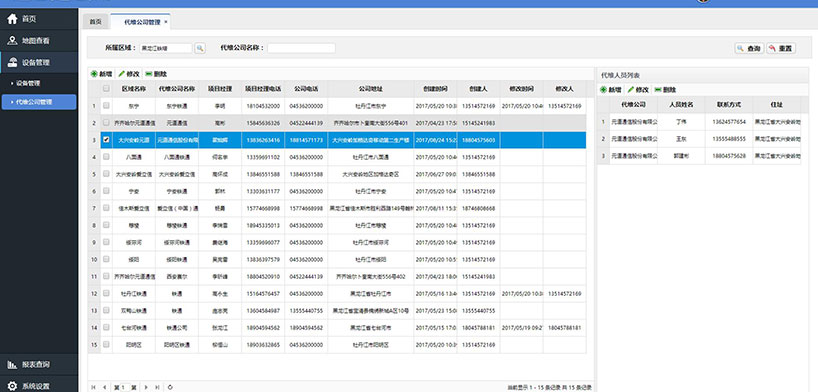This screenshot has height=392, width=818.
Task: Click created time cell 2017/06/27 09:0
Action: pyautogui.click(x=435, y=174)
